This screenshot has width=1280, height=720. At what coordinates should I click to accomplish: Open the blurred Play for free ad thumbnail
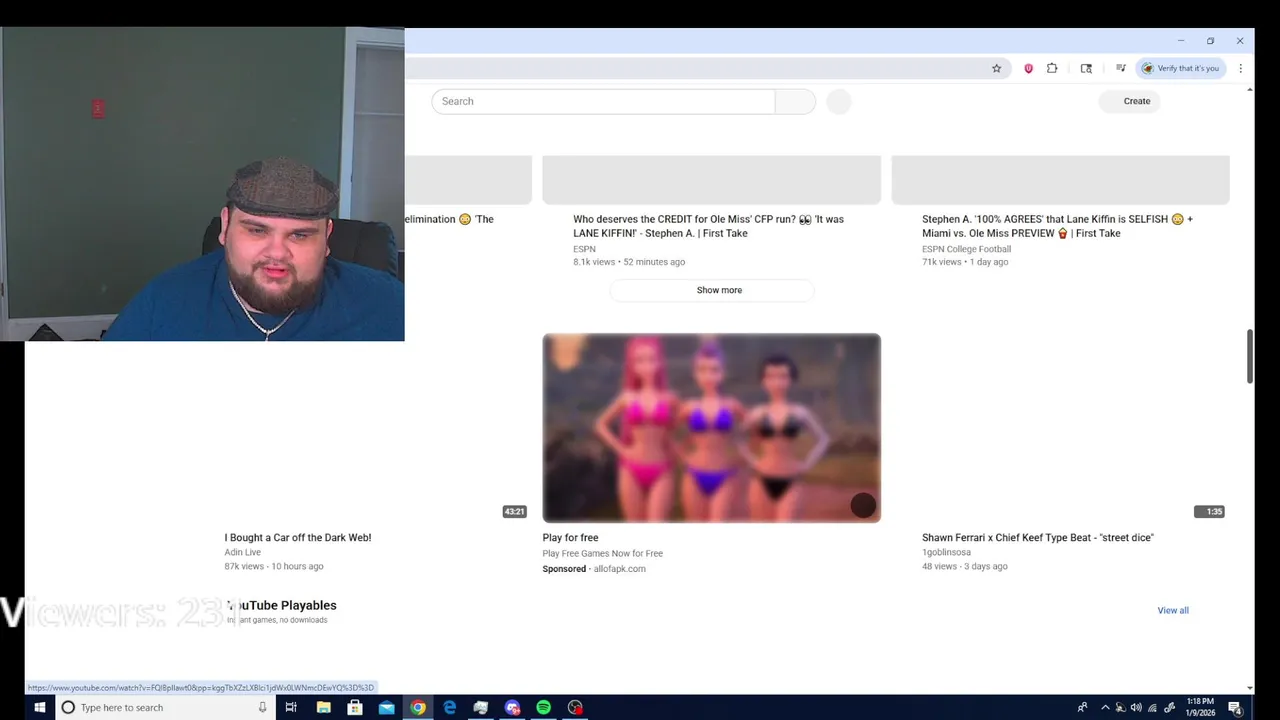coord(711,428)
